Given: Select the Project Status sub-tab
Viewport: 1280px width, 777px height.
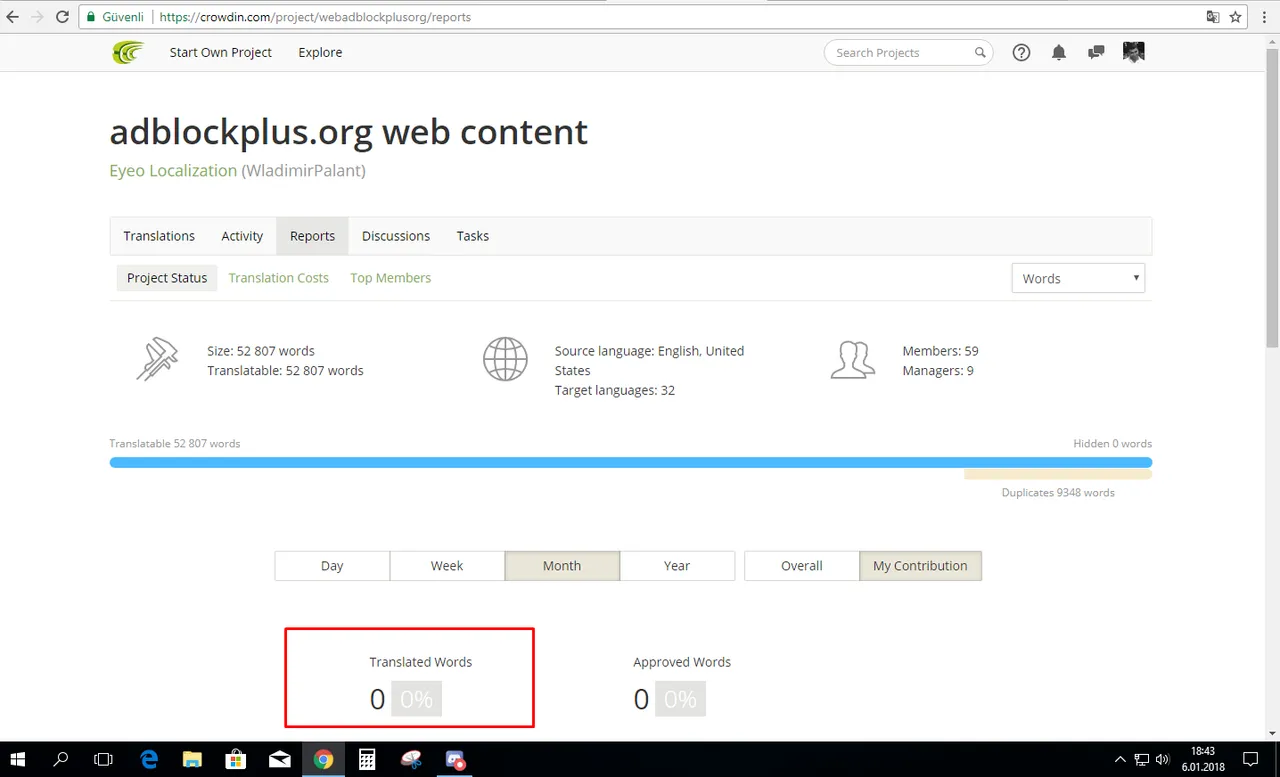Looking at the screenshot, I should (x=167, y=278).
